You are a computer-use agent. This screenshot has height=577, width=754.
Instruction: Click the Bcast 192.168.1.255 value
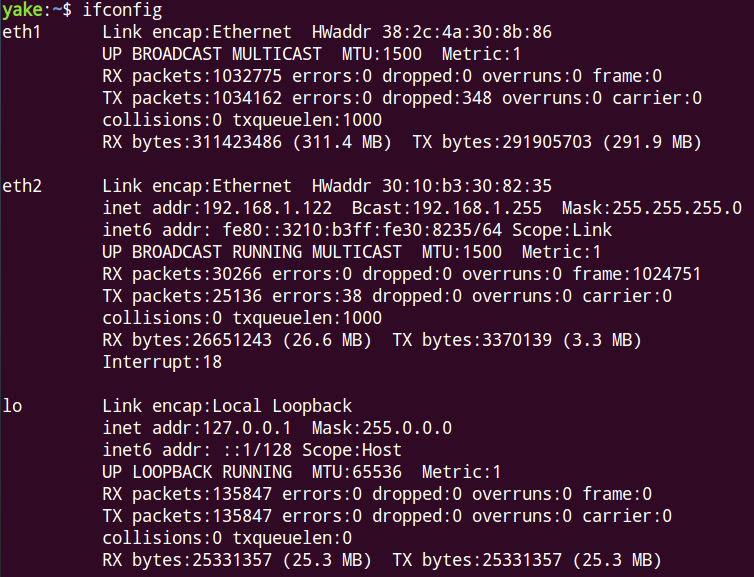[x=446, y=208]
